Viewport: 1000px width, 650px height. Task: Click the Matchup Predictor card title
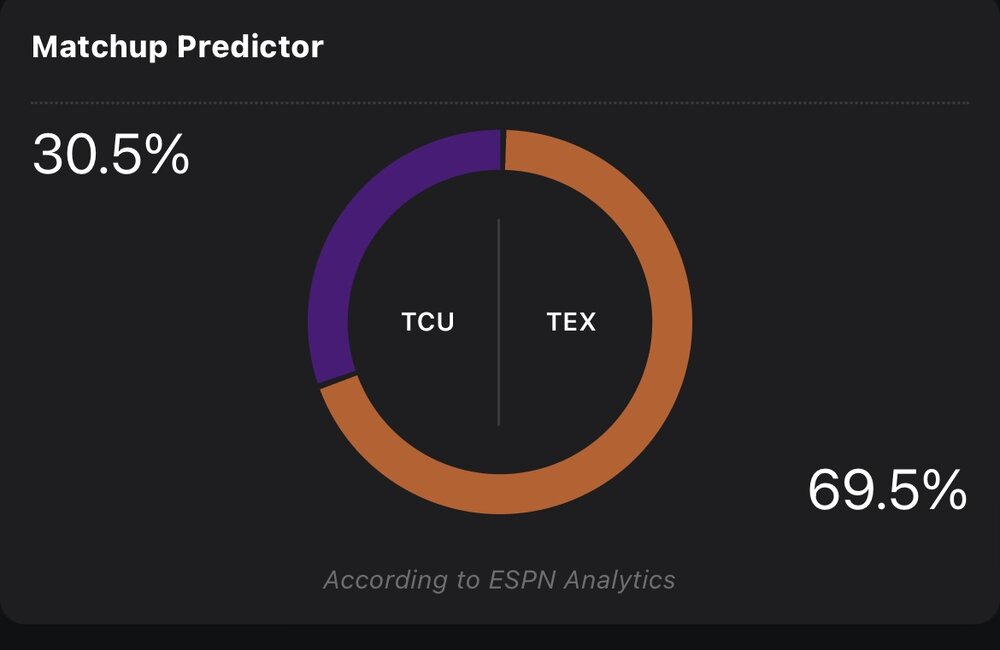[x=177, y=47]
